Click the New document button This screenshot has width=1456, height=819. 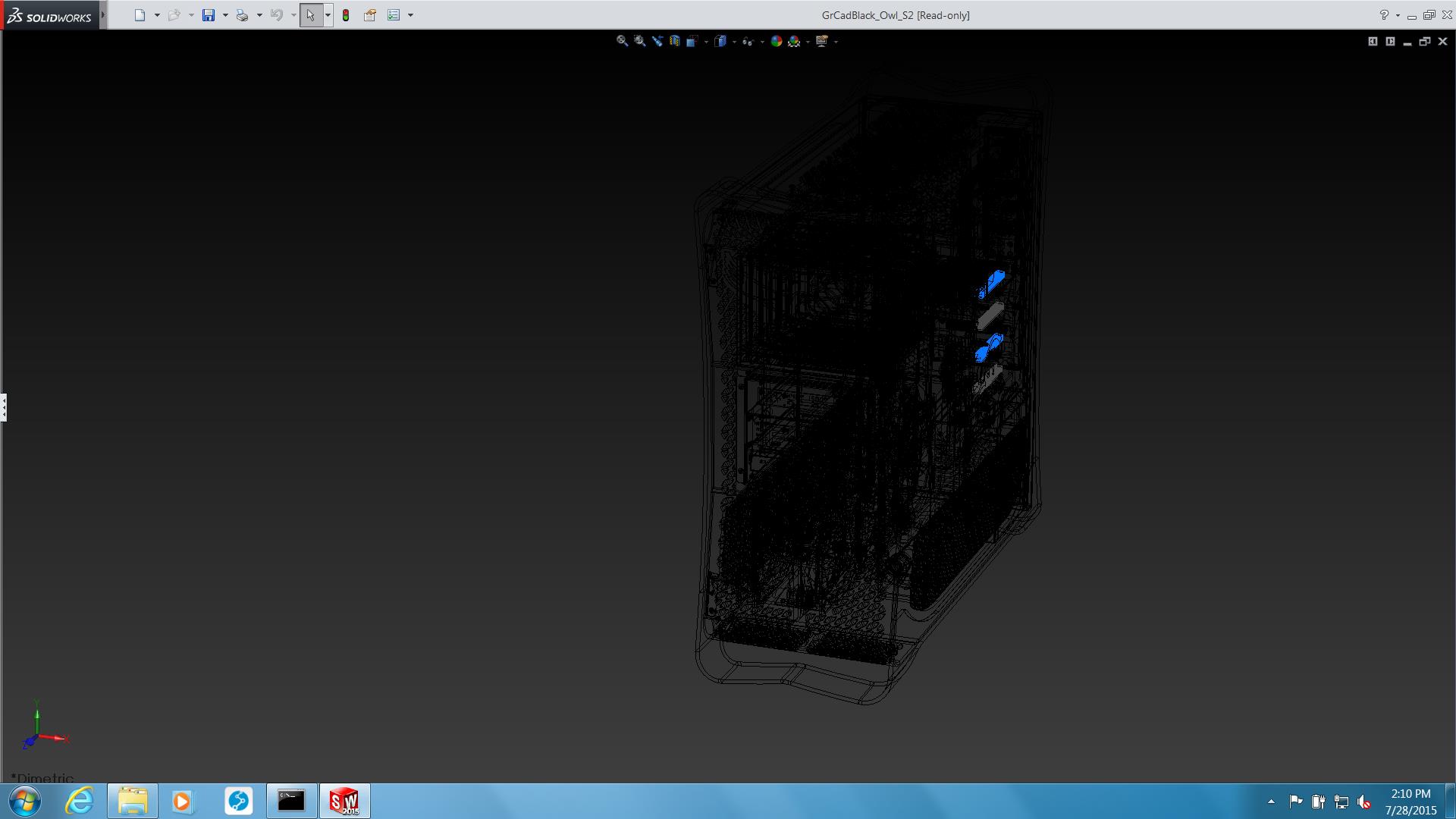click(140, 15)
